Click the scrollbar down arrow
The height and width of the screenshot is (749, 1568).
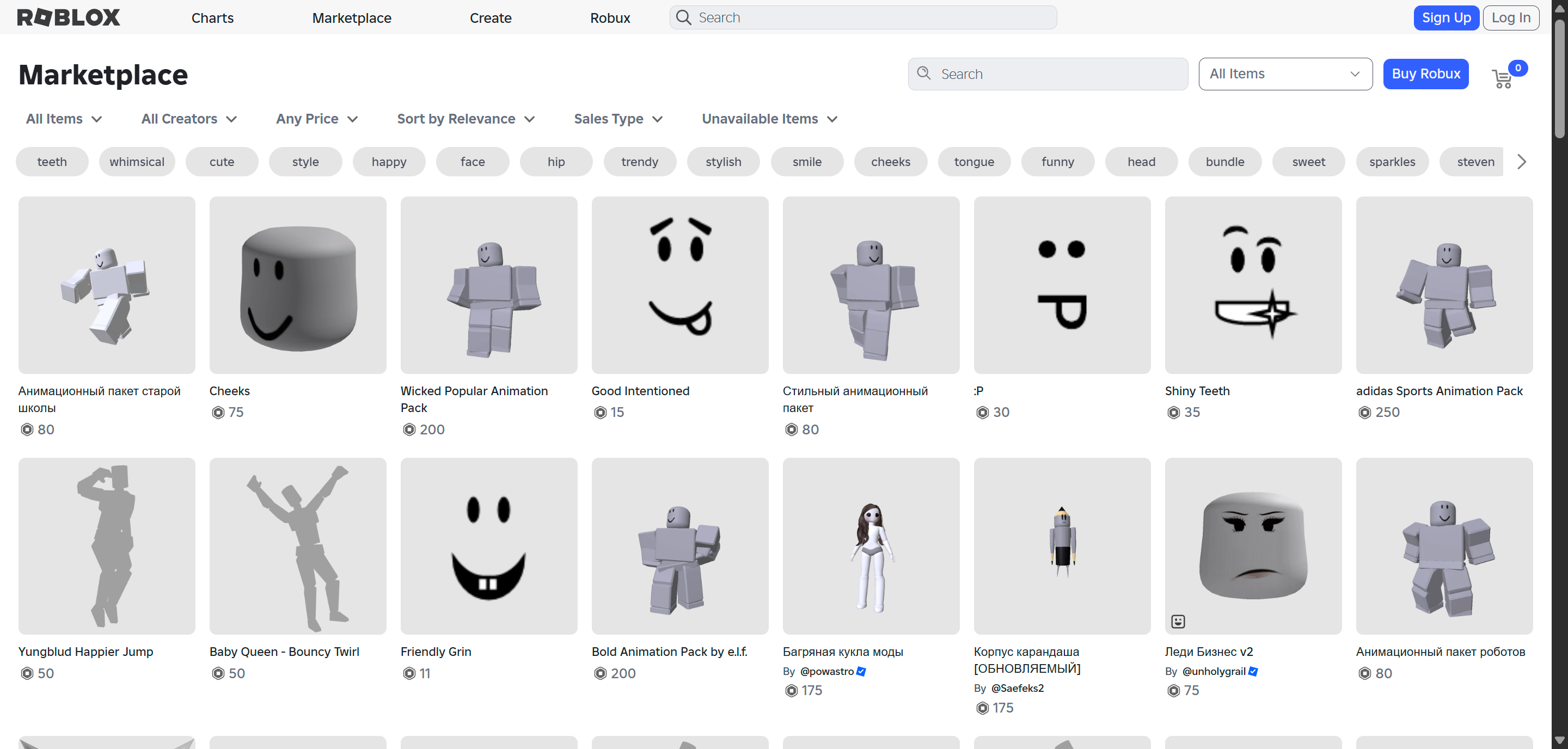1559,740
